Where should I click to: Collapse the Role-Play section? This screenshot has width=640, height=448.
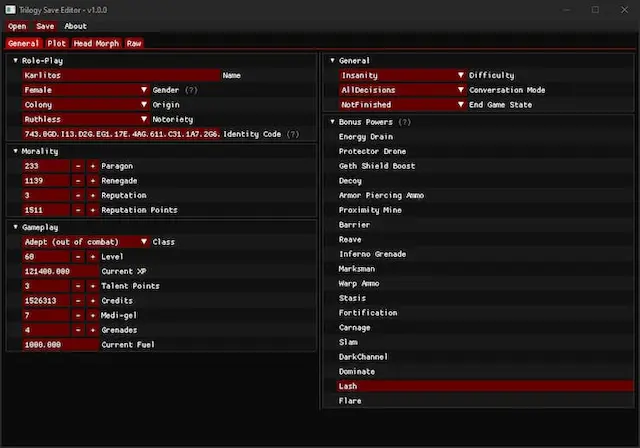[x=16, y=60]
